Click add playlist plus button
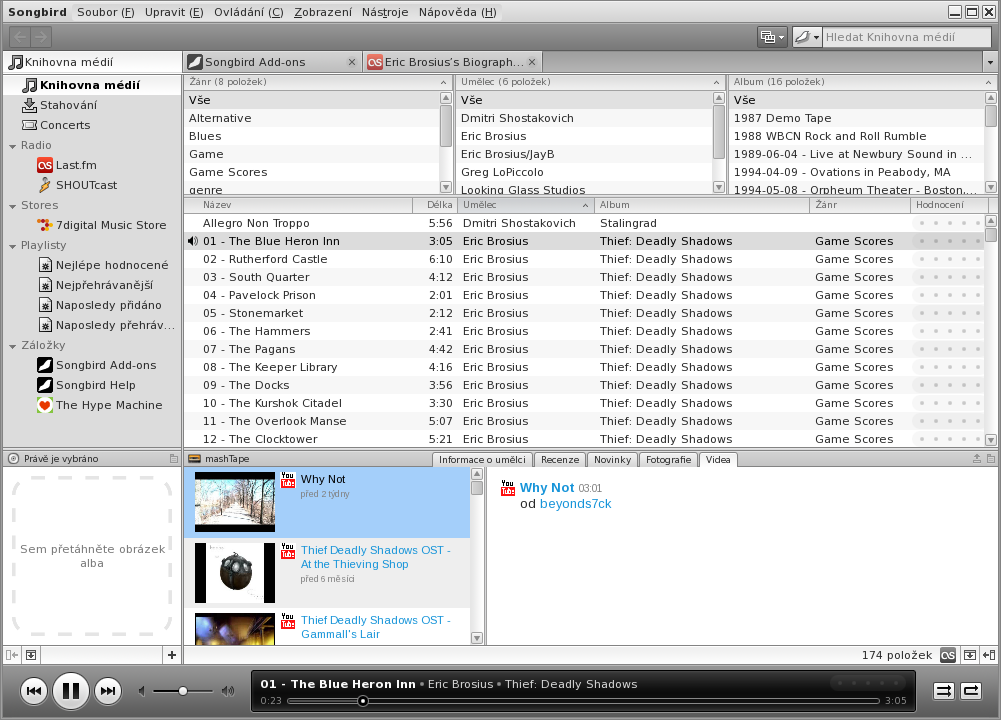 [172, 655]
